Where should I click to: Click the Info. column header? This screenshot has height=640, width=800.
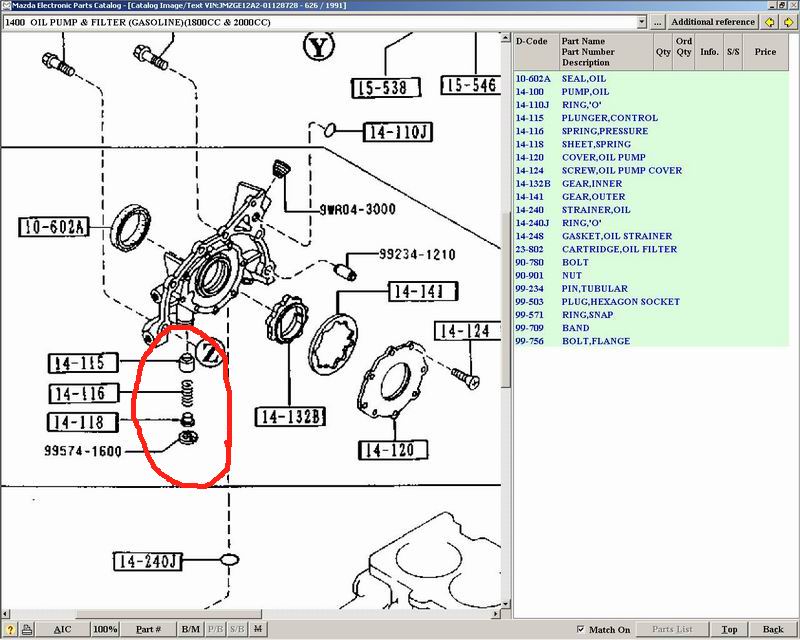pos(709,52)
